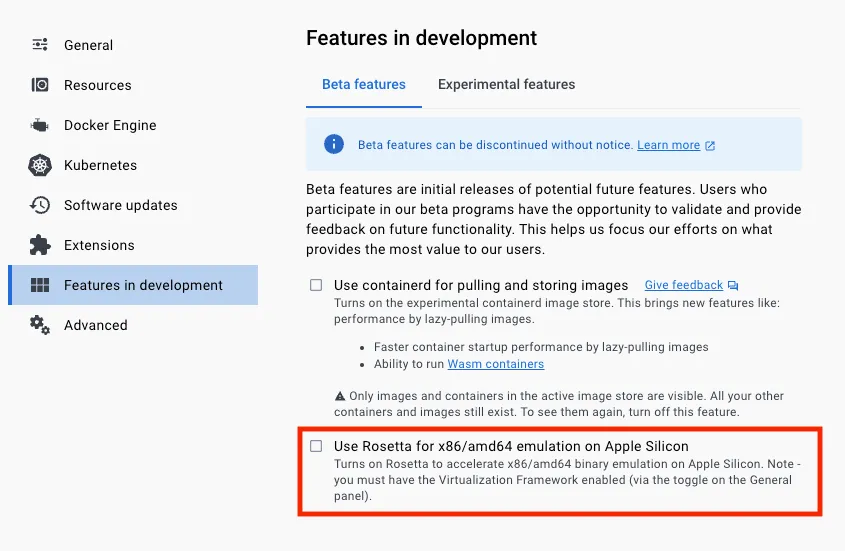Click the blue info circle icon
Screen dimensions: 845x551
pos(334,144)
